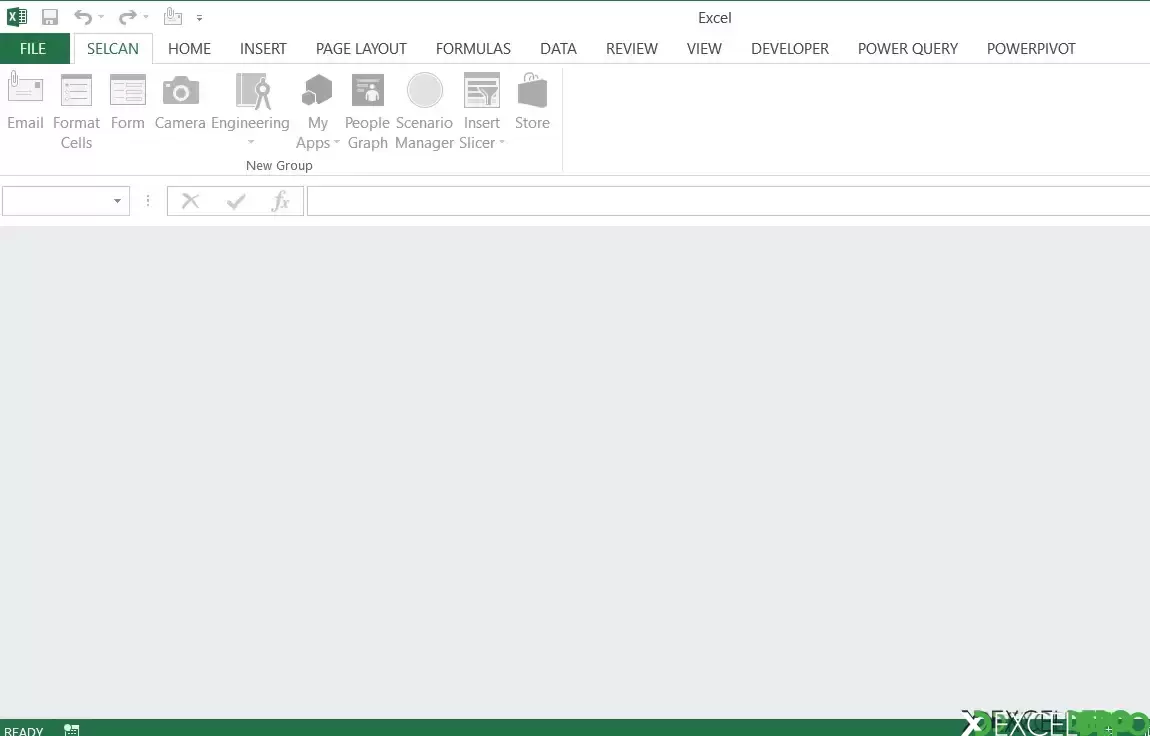Click into the formula bar
The height and width of the screenshot is (736, 1150).
coord(728,201)
